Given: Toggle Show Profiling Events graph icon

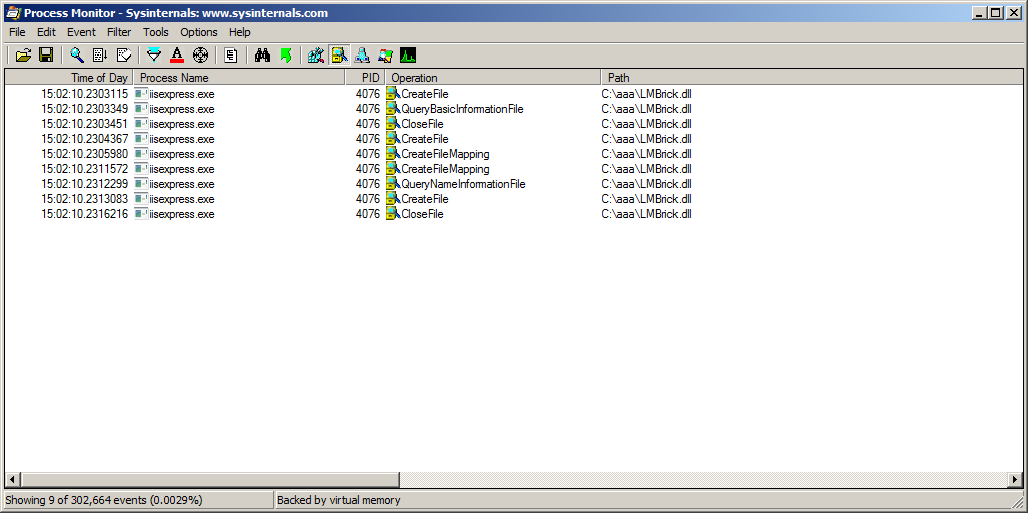Looking at the screenshot, I should pos(408,55).
